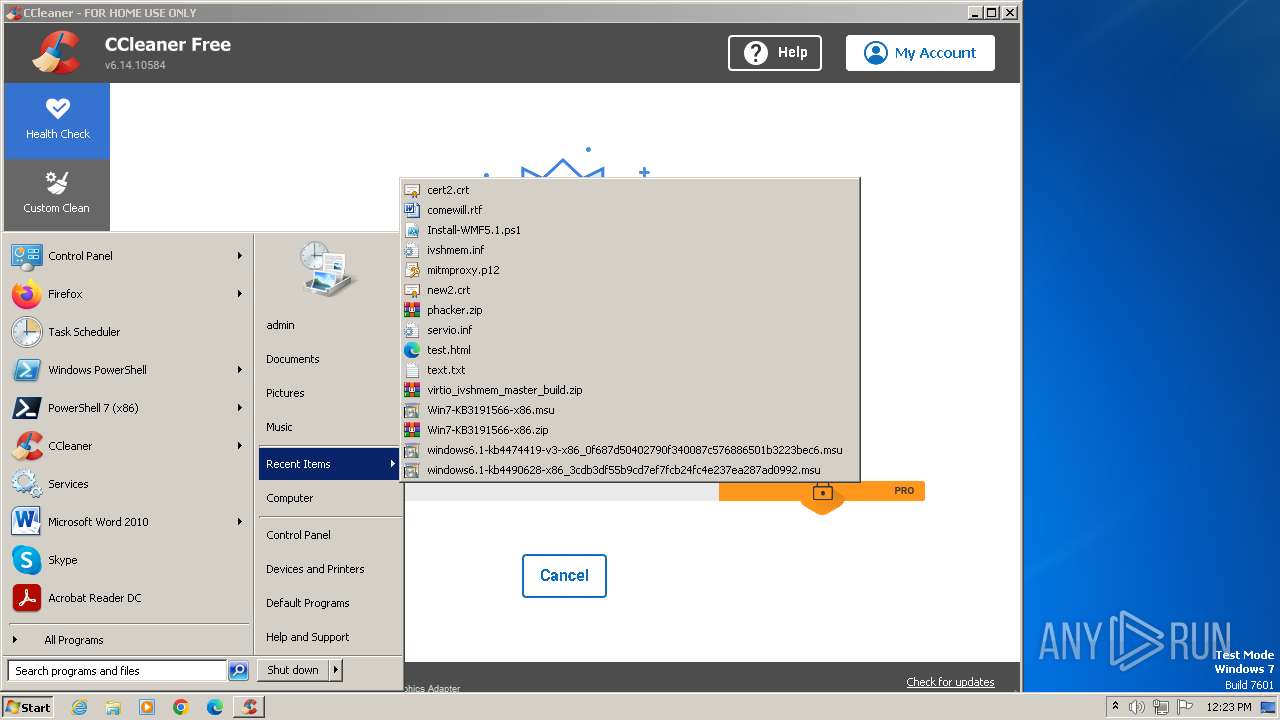Click the volume icon in system tray
The width and height of the screenshot is (1280, 720).
point(1136,707)
